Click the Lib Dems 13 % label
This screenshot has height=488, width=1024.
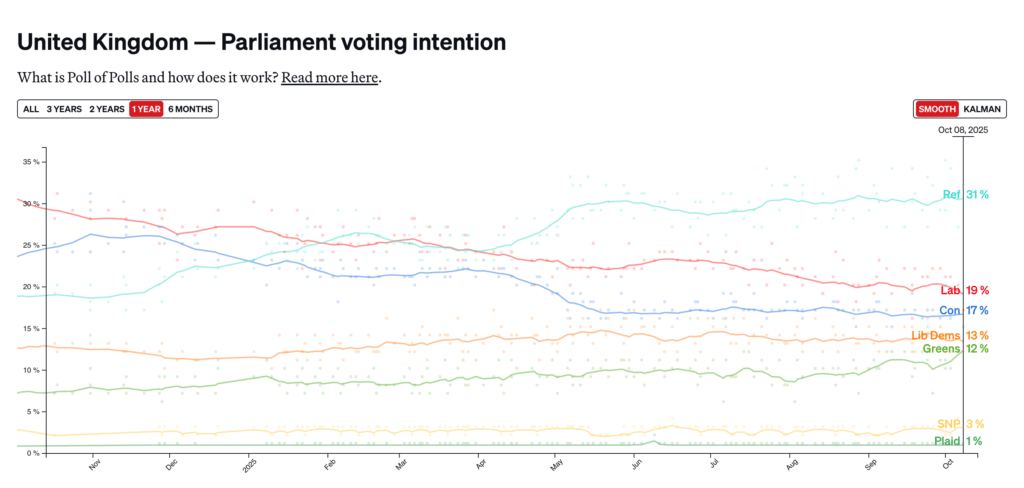(x=950, y=335)
